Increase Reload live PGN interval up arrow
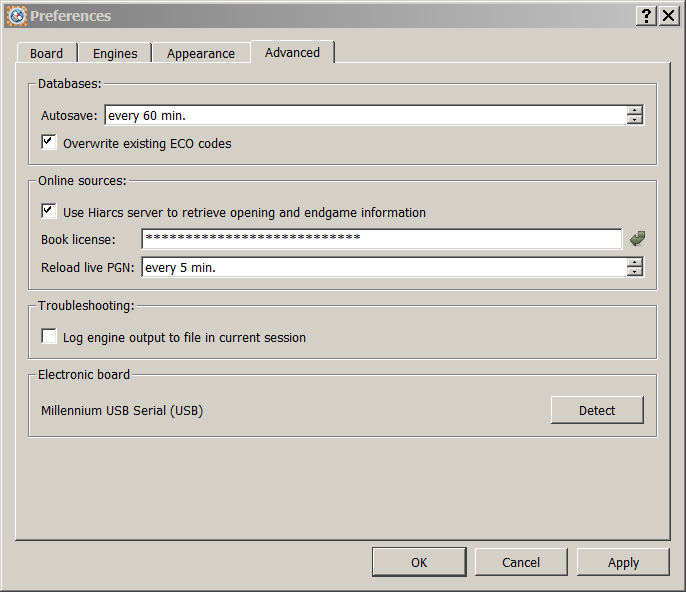The width and height of the screenshot is (686, 592). 634,262
